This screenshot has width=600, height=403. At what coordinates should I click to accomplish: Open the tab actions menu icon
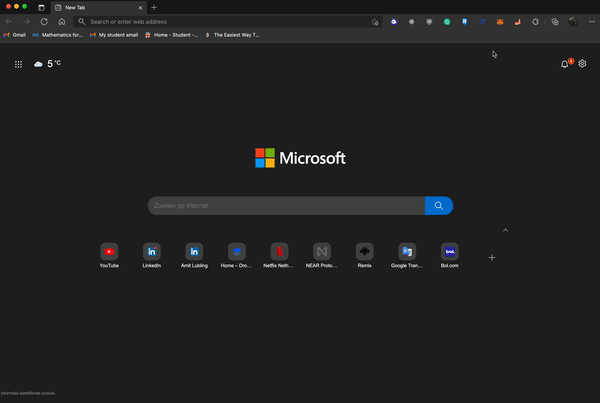point(41,7)
